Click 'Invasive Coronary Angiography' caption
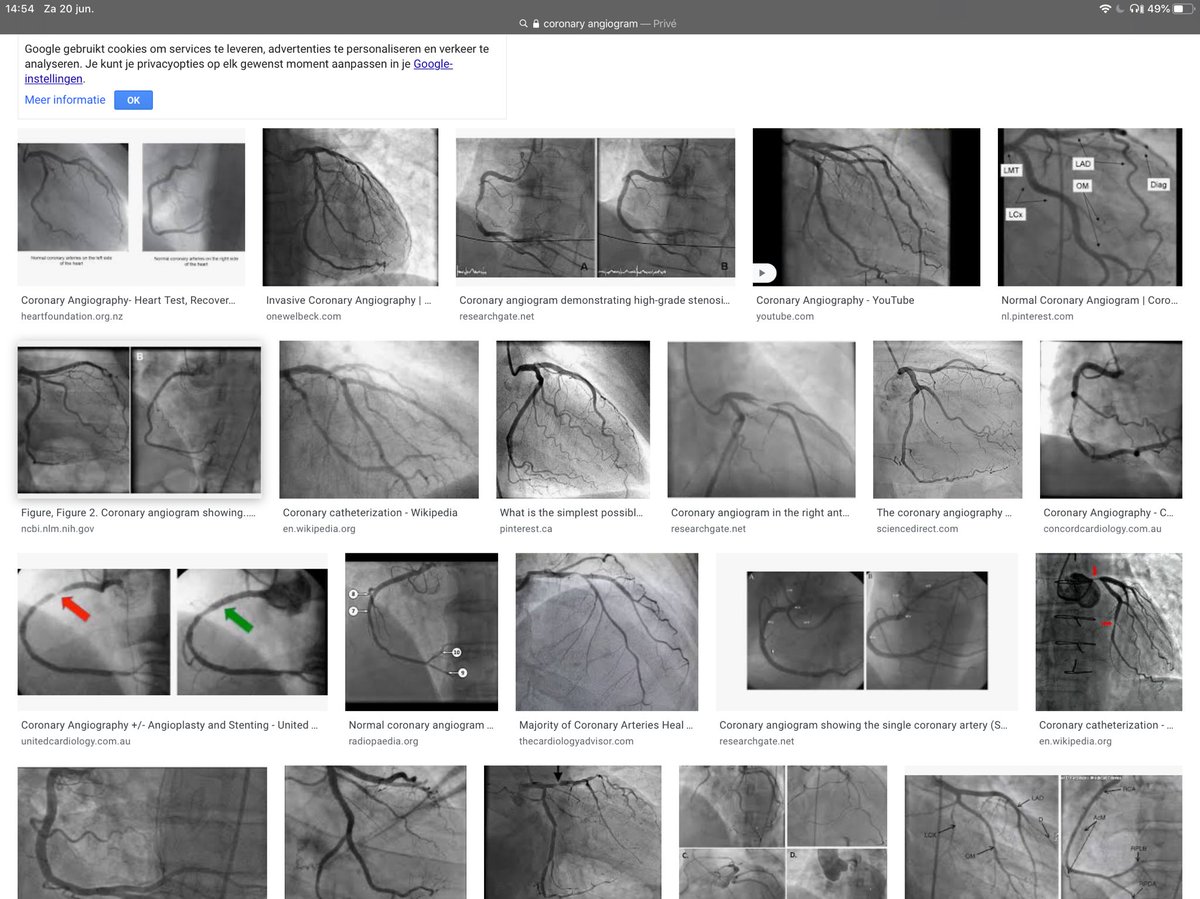 [349, 300]
